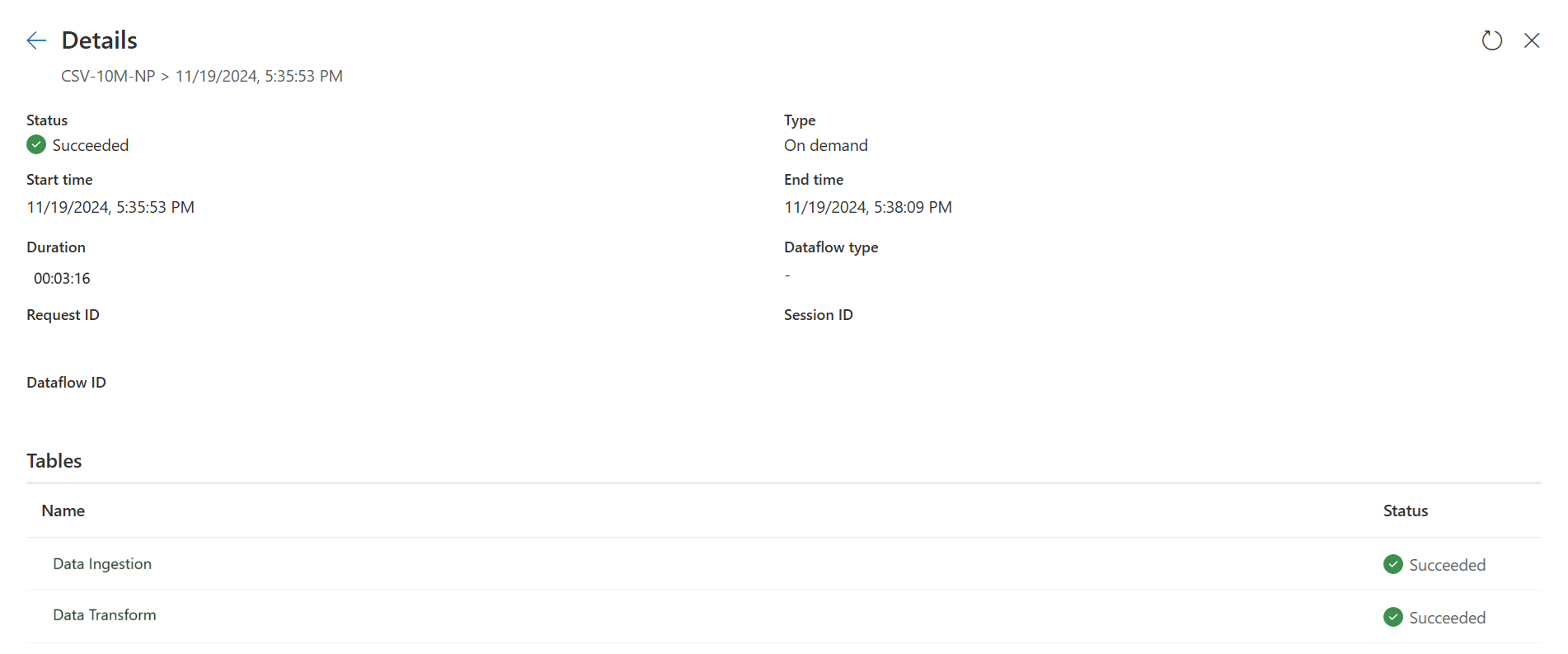Image resolution: width=1568 pixels, height=654 pixels.
Task: Click the End time value
Action: pyautogui.click(x=867, y=208)
